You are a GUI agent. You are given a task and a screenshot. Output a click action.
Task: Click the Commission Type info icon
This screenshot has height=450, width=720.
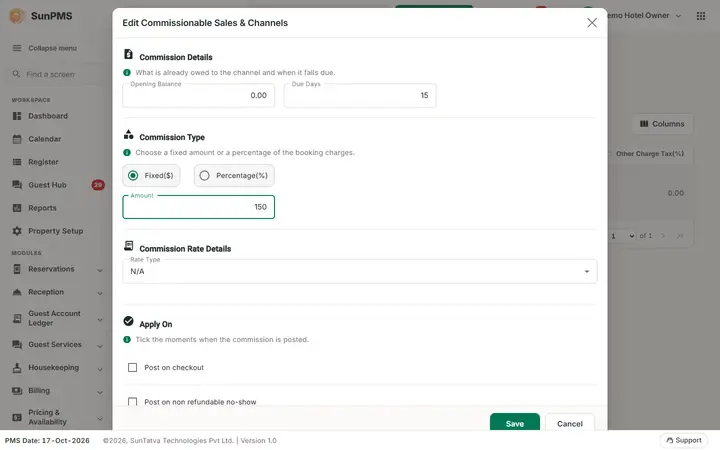(127, 152)
